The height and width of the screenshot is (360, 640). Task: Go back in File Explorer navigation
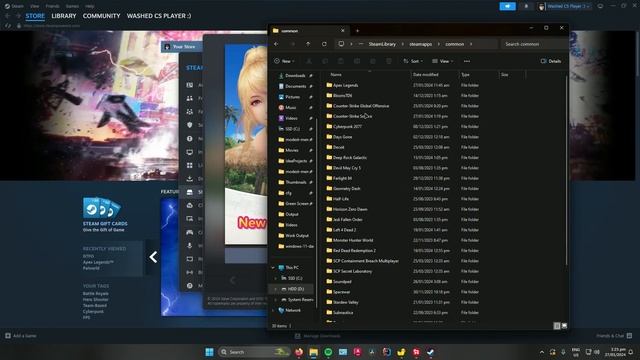point(276,44)
